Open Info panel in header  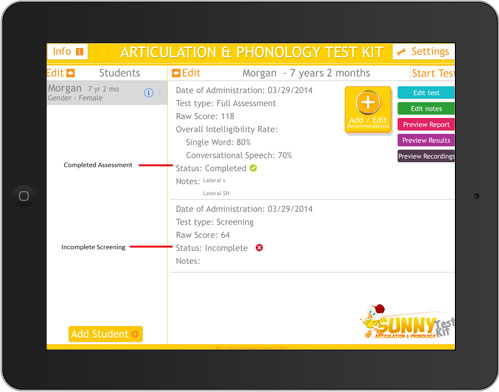[x=68, y=51]
